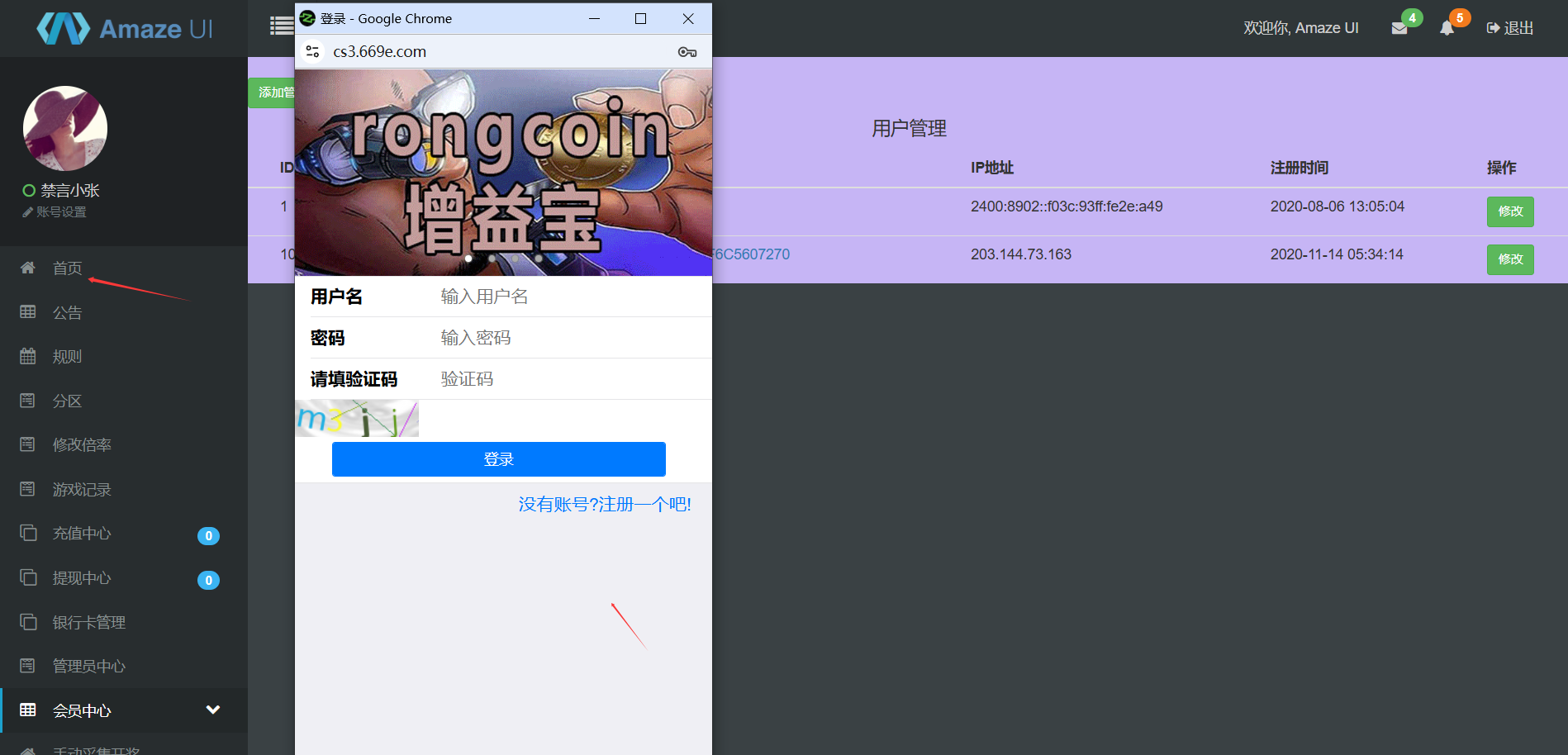The image size is (1568, 755).
Task: Open 提现中心 in the sidebar
Action: click(x=82, y=577)
